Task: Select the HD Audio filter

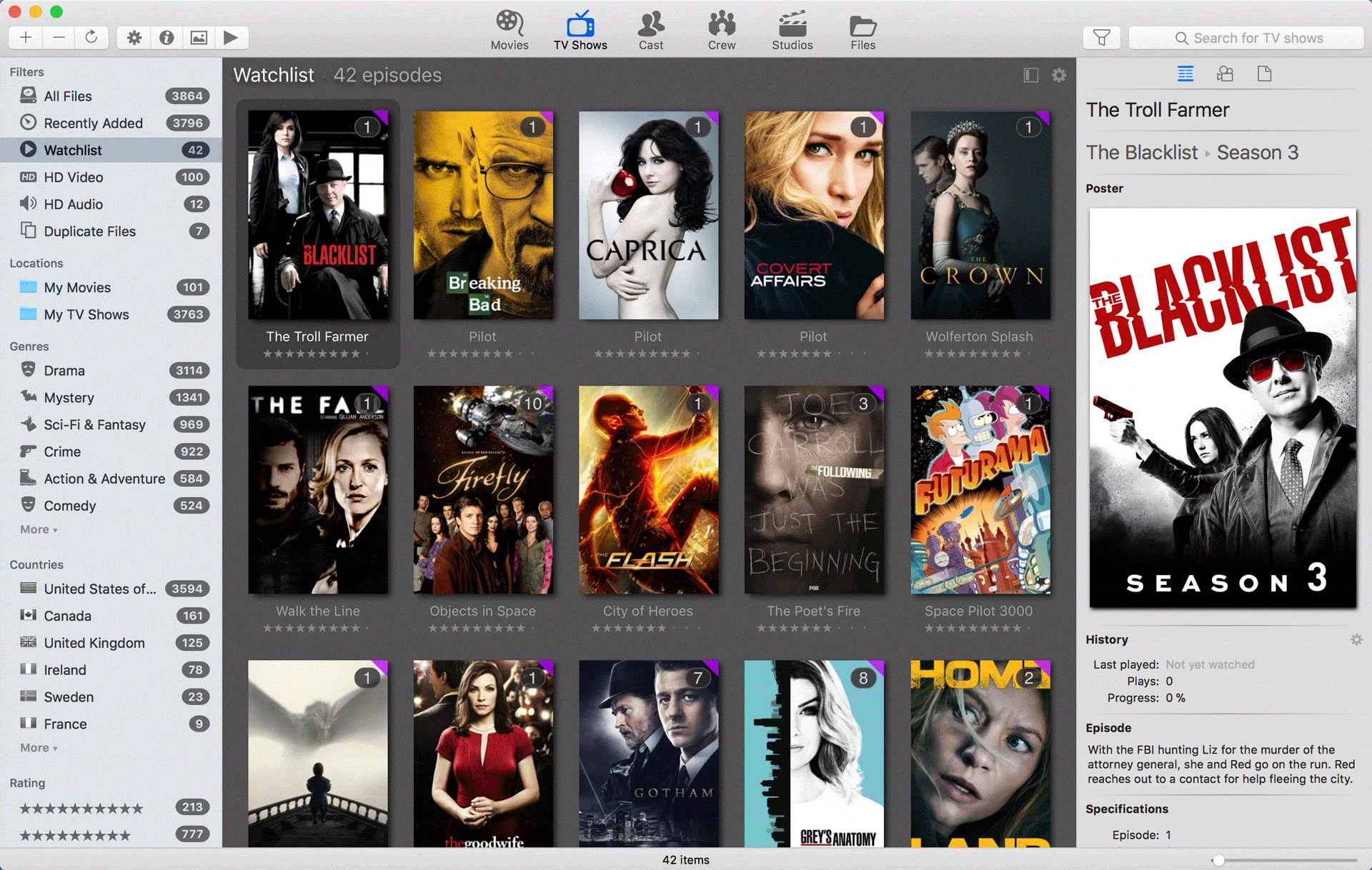Action: [x=111, y=204]
